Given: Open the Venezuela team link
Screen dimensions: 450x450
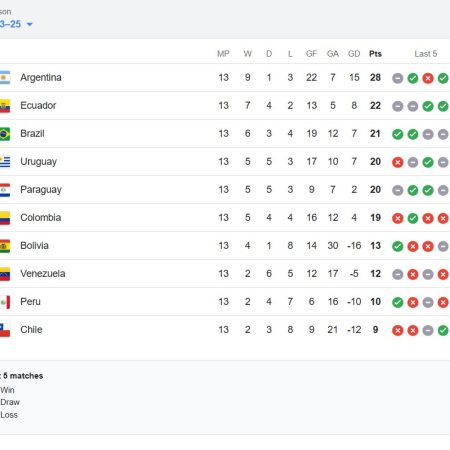Looking at the screenshot, I should [43, 274].
